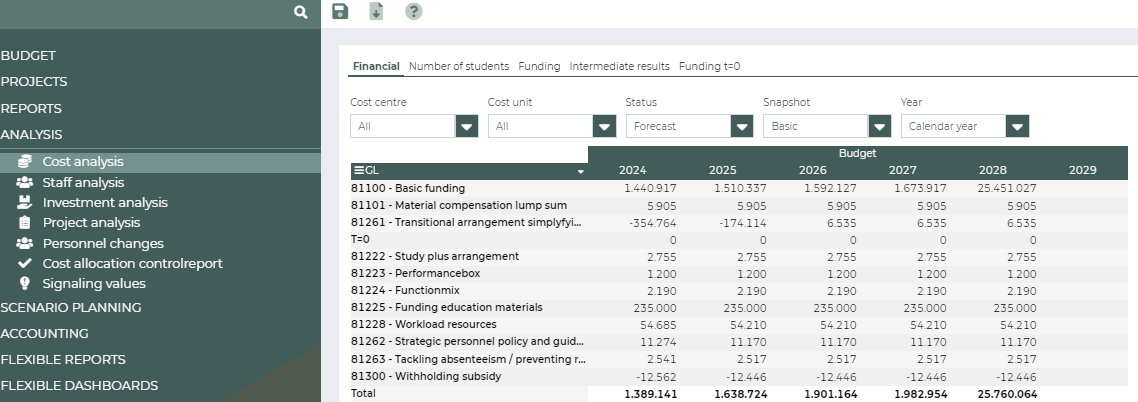
Task: Go to Investment analysis
Action: tap(105, 203)
